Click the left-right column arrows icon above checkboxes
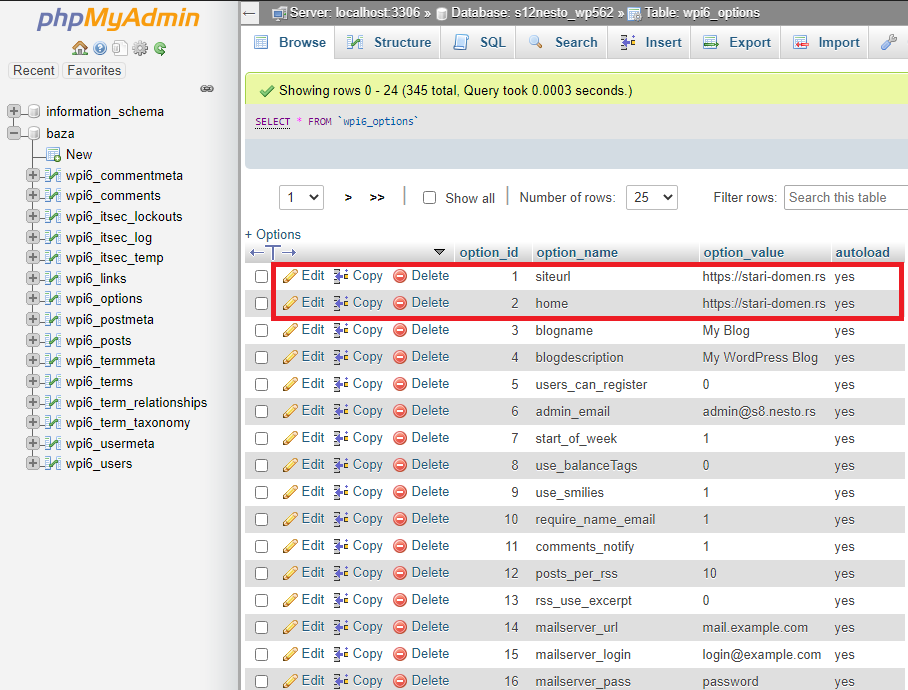Image resolution: width=908 pixels, height=690 pixels. [x=273, y=252]
